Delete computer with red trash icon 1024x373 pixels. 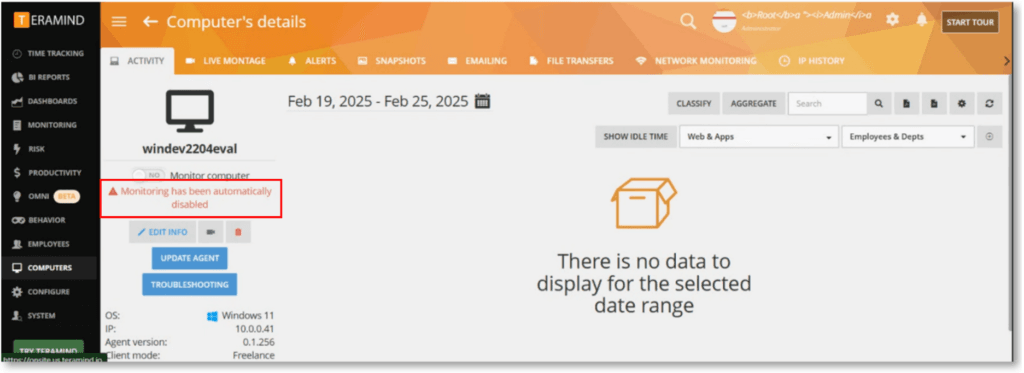click(238, 232)
